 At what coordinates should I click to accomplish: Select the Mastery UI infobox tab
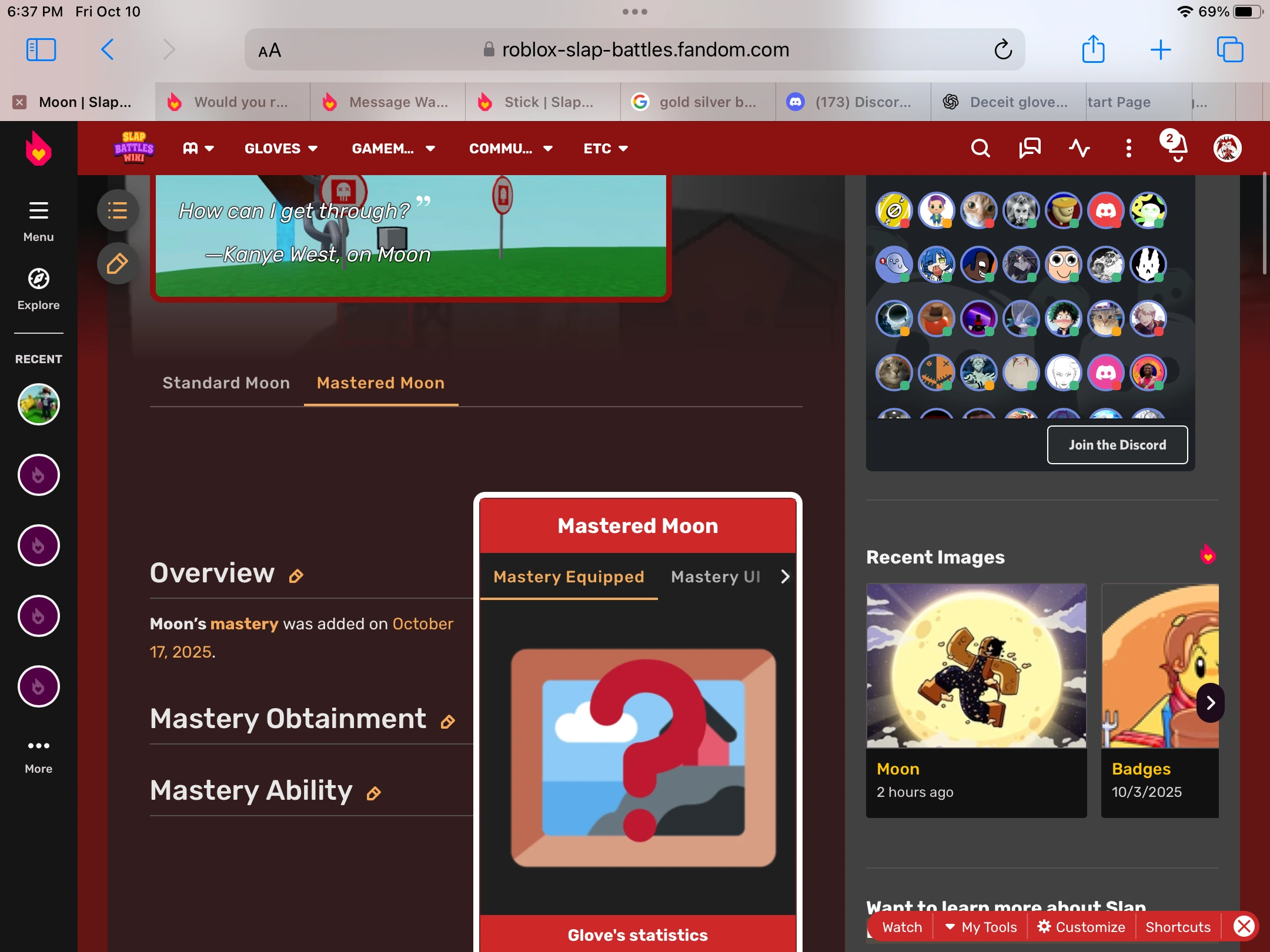click(716, 576)
